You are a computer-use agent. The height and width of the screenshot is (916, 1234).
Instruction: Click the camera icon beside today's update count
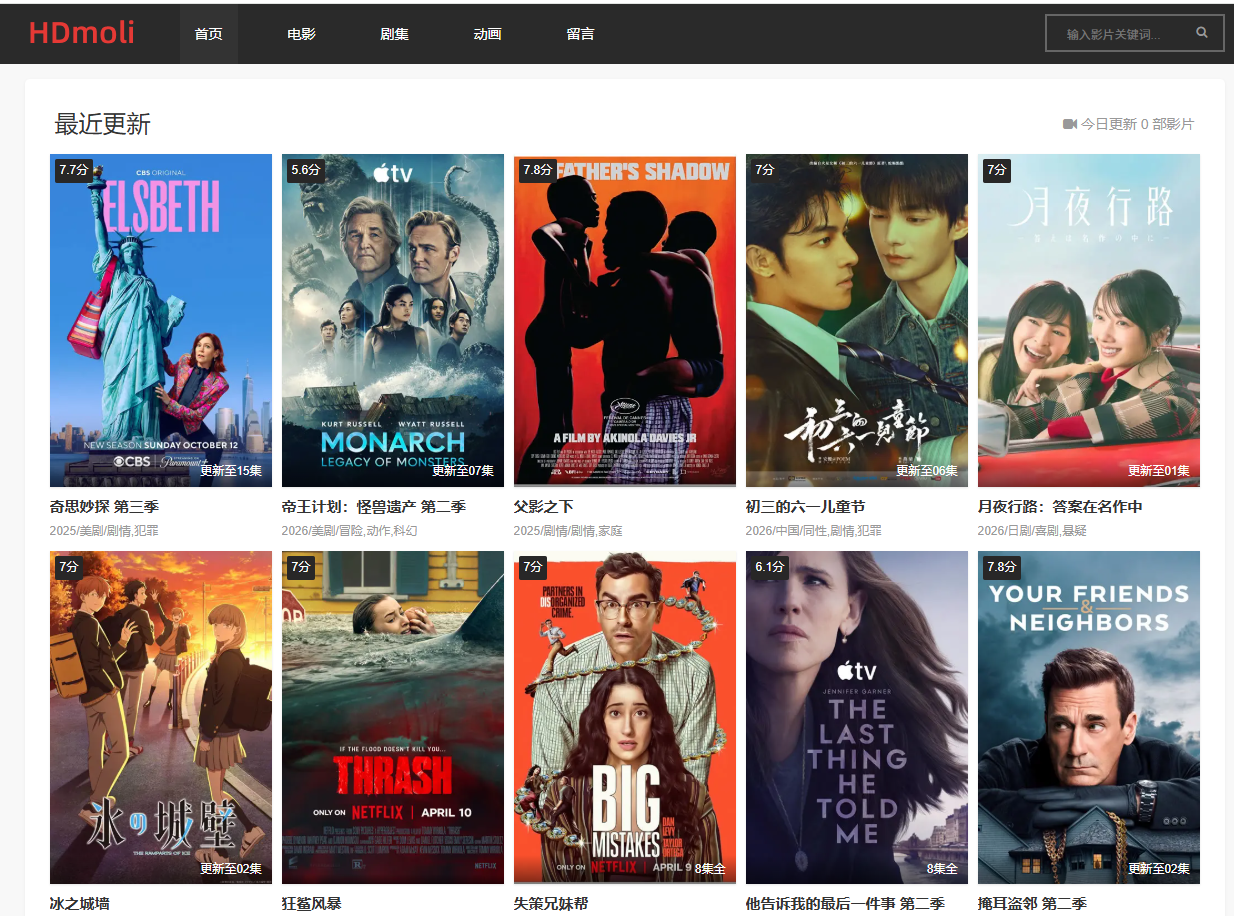[1069, 124]
